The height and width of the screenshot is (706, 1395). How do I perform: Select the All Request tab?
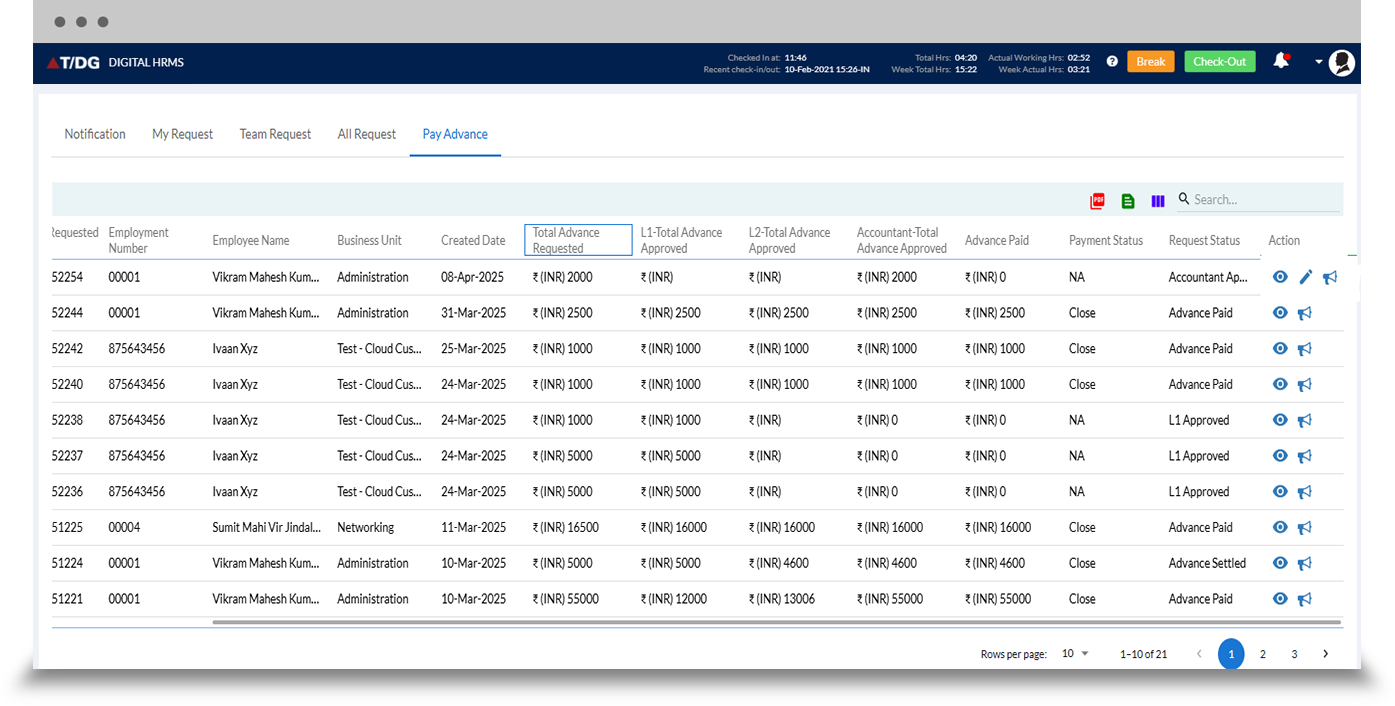(x=367, y=134)
